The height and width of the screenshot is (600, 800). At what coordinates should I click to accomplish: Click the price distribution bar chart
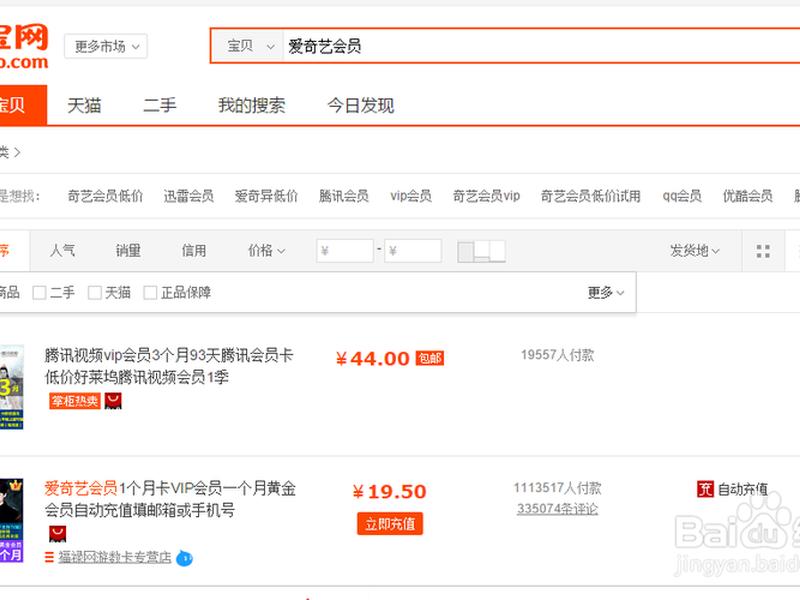tap(482, 252)
